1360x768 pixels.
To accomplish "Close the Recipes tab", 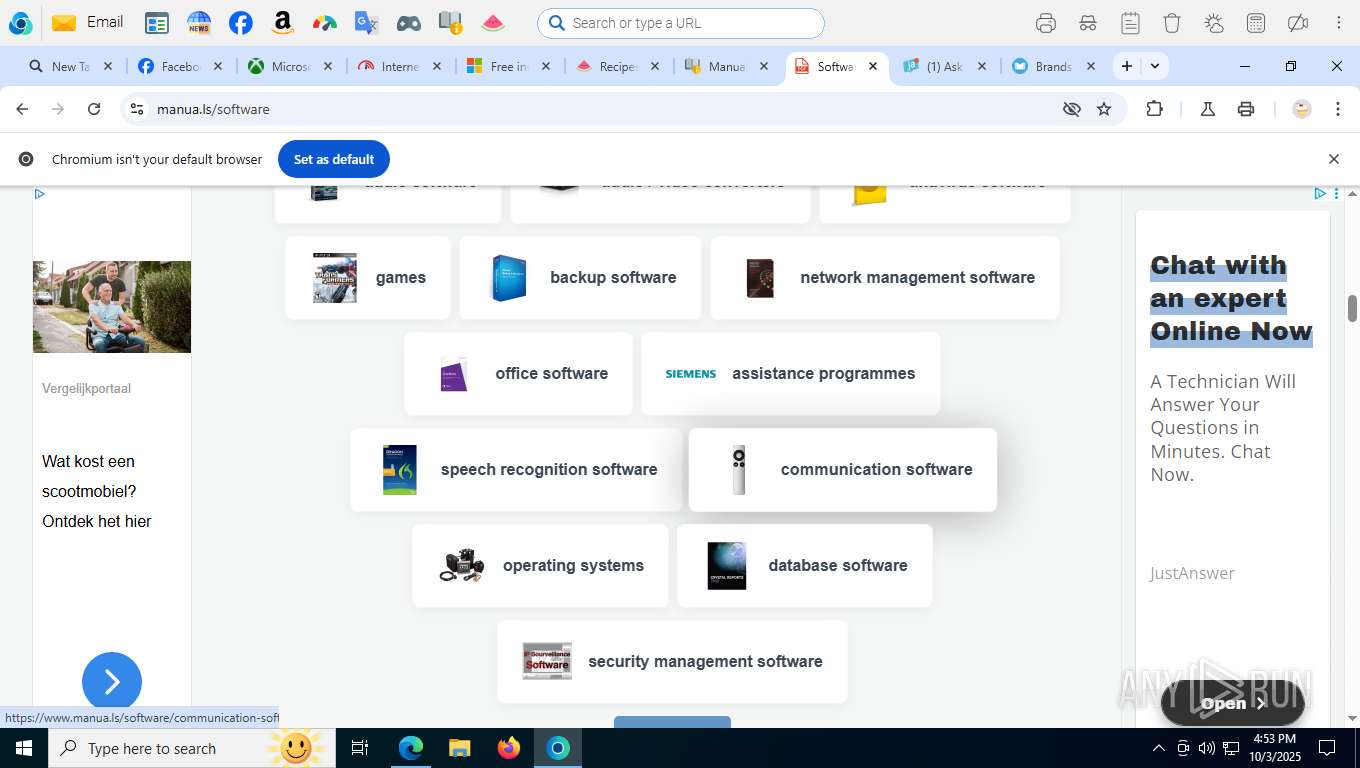I will coord(655,66).
